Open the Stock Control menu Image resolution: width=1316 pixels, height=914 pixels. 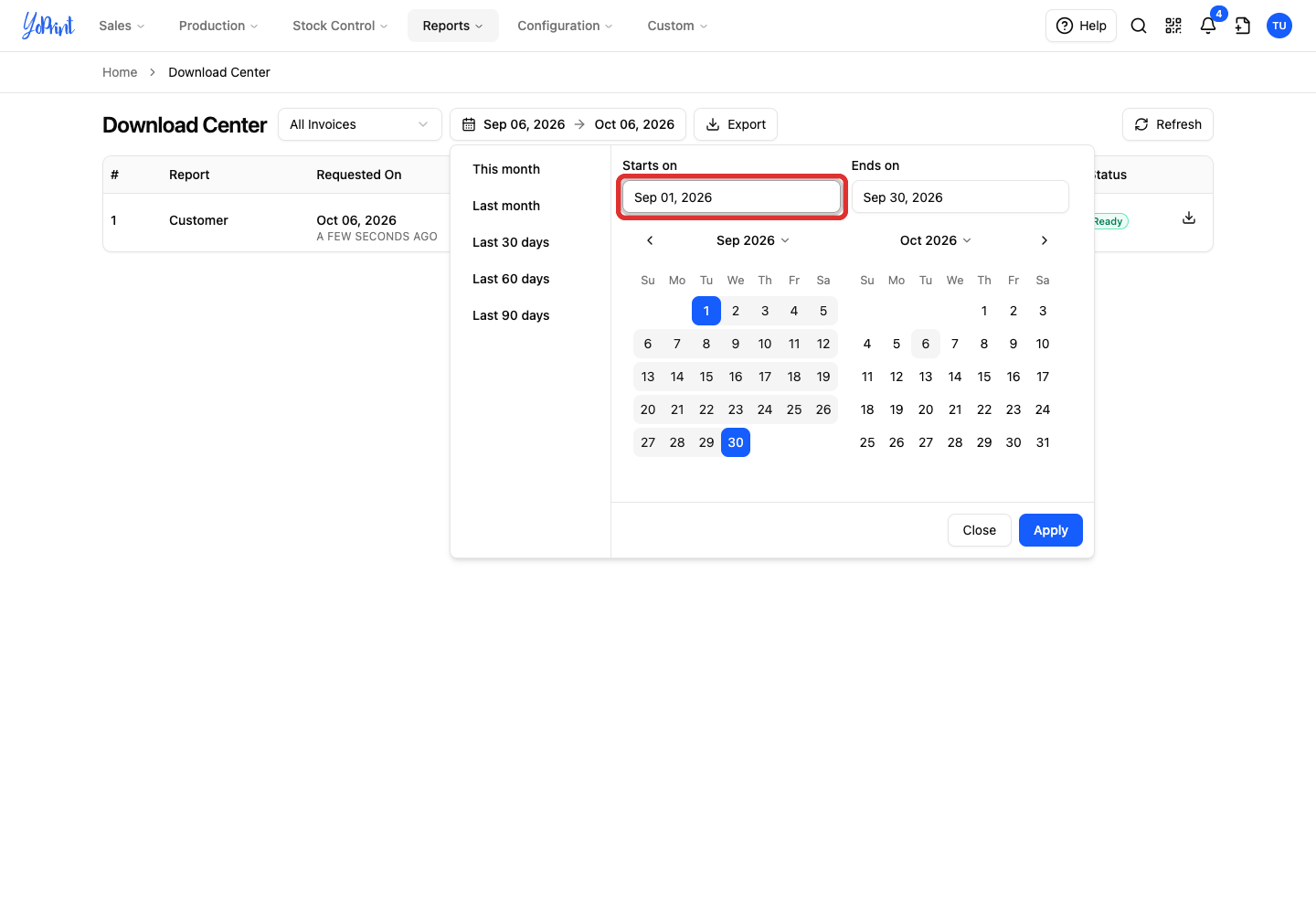point(340,26)
